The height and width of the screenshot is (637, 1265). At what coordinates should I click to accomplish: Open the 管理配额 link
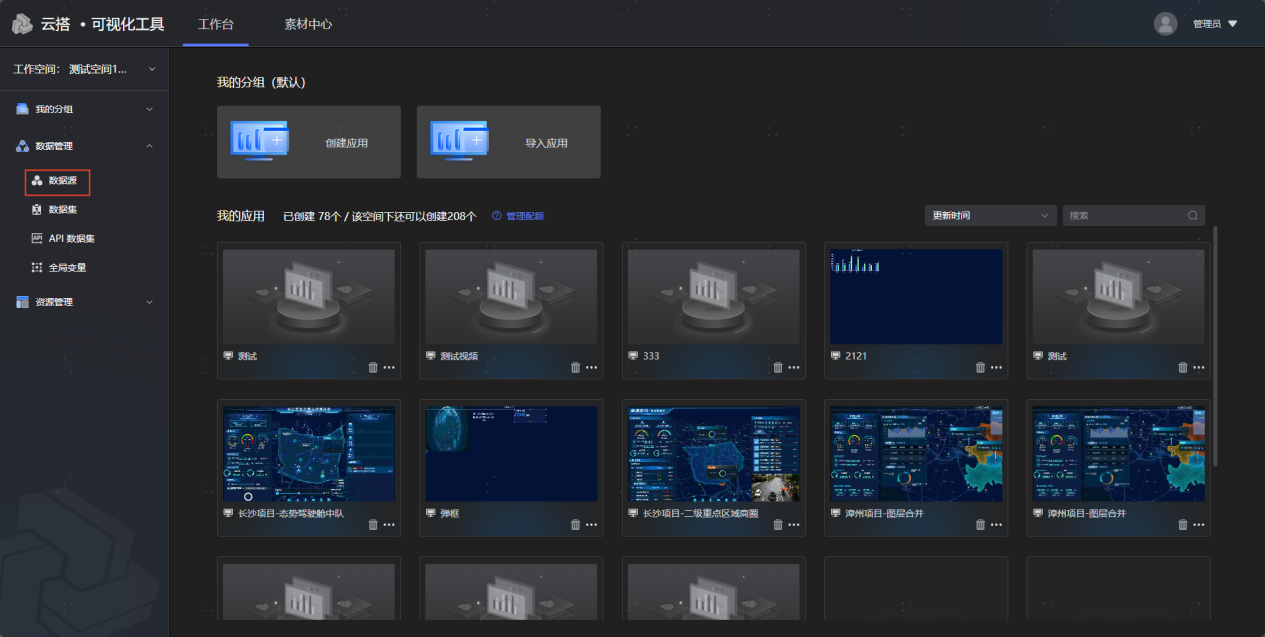[x=525, y=216]
